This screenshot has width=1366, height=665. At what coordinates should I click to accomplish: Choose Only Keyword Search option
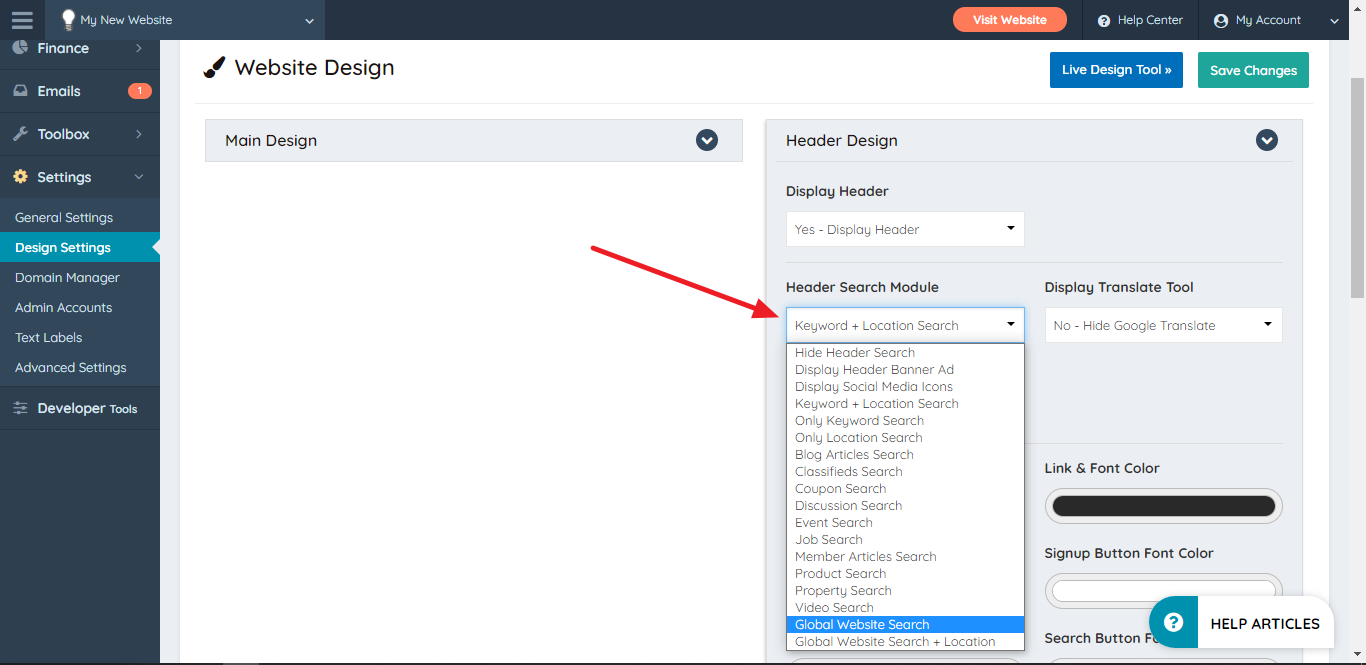click(x=905, y=420)
